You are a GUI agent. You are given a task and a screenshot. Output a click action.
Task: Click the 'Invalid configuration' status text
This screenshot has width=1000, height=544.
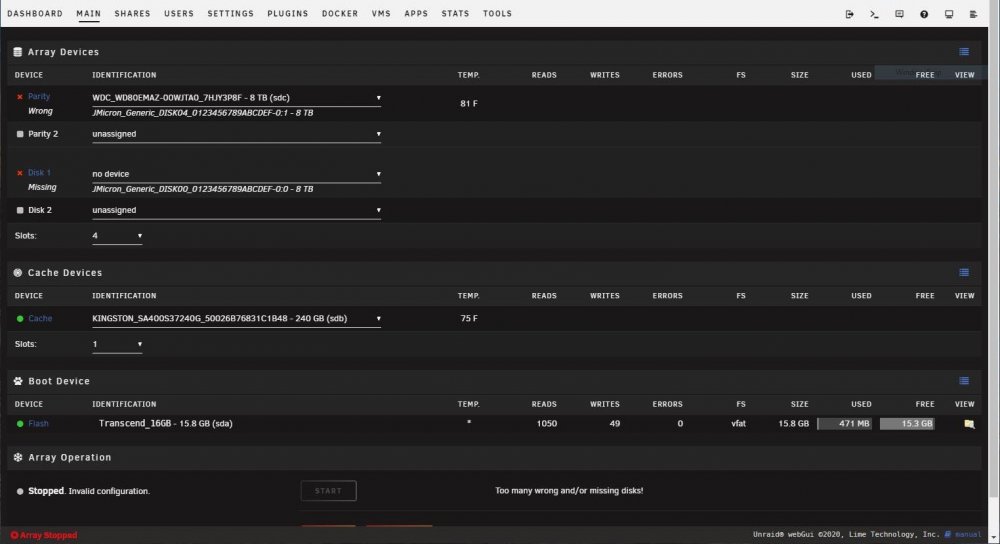109,491
